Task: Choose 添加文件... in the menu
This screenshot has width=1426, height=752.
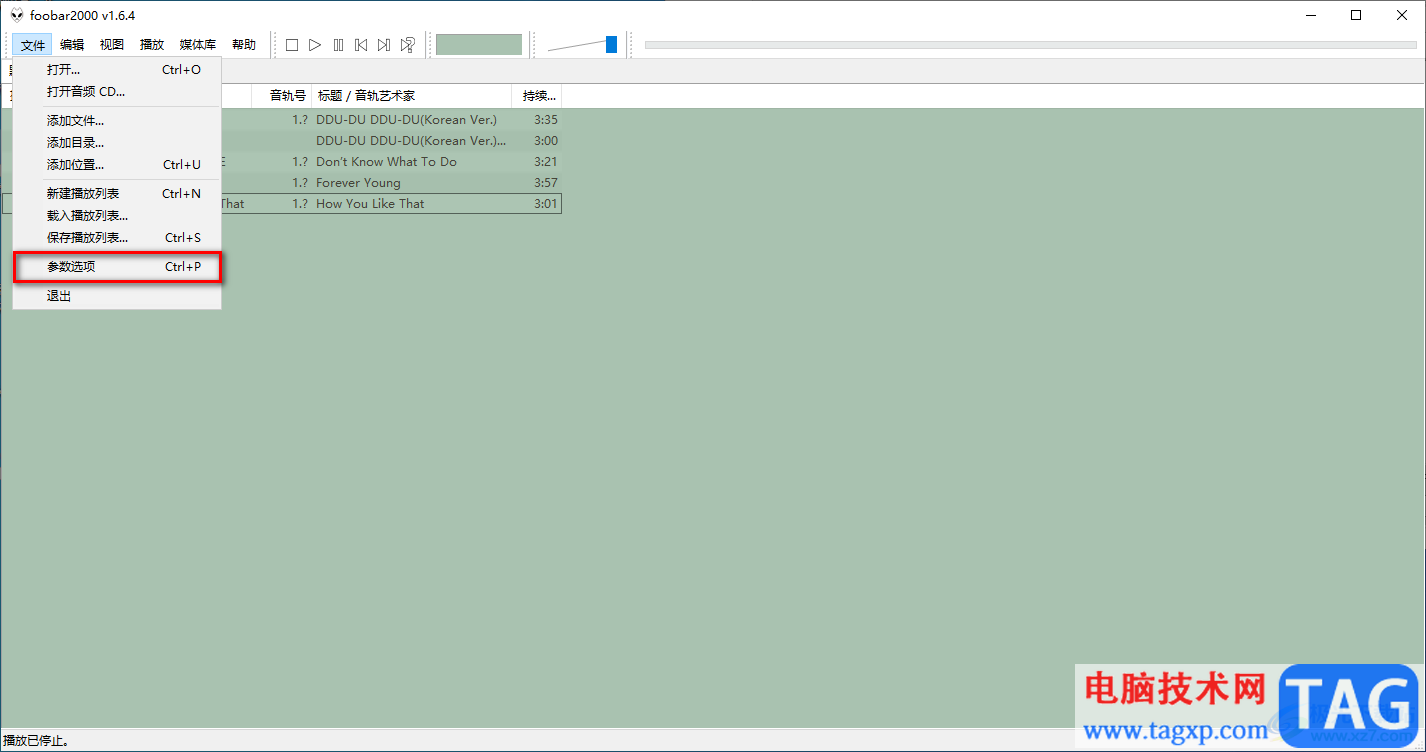Action: click(117, 121)
